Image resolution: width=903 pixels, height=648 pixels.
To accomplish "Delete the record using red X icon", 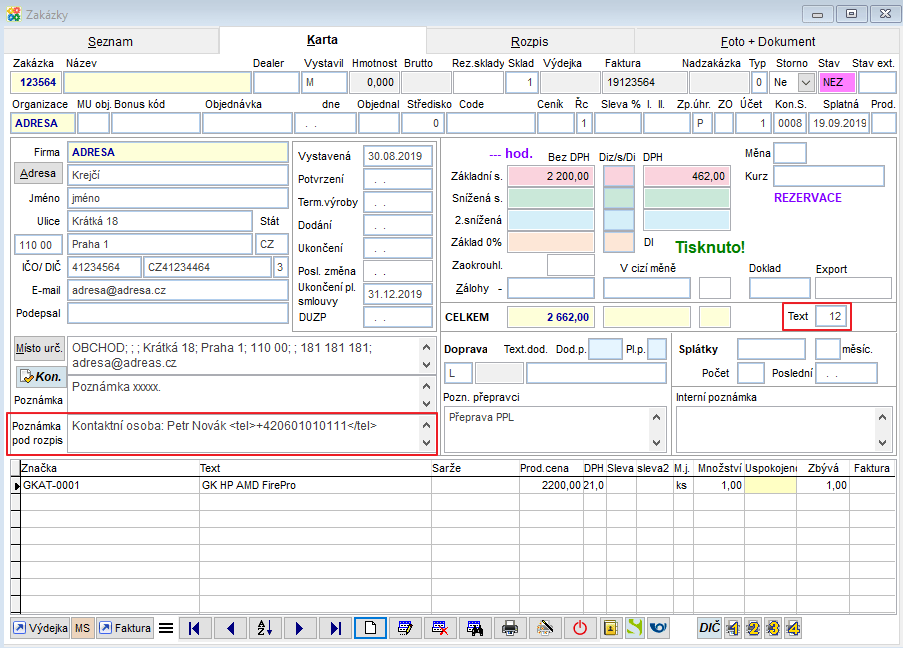I will pos(440,628).
